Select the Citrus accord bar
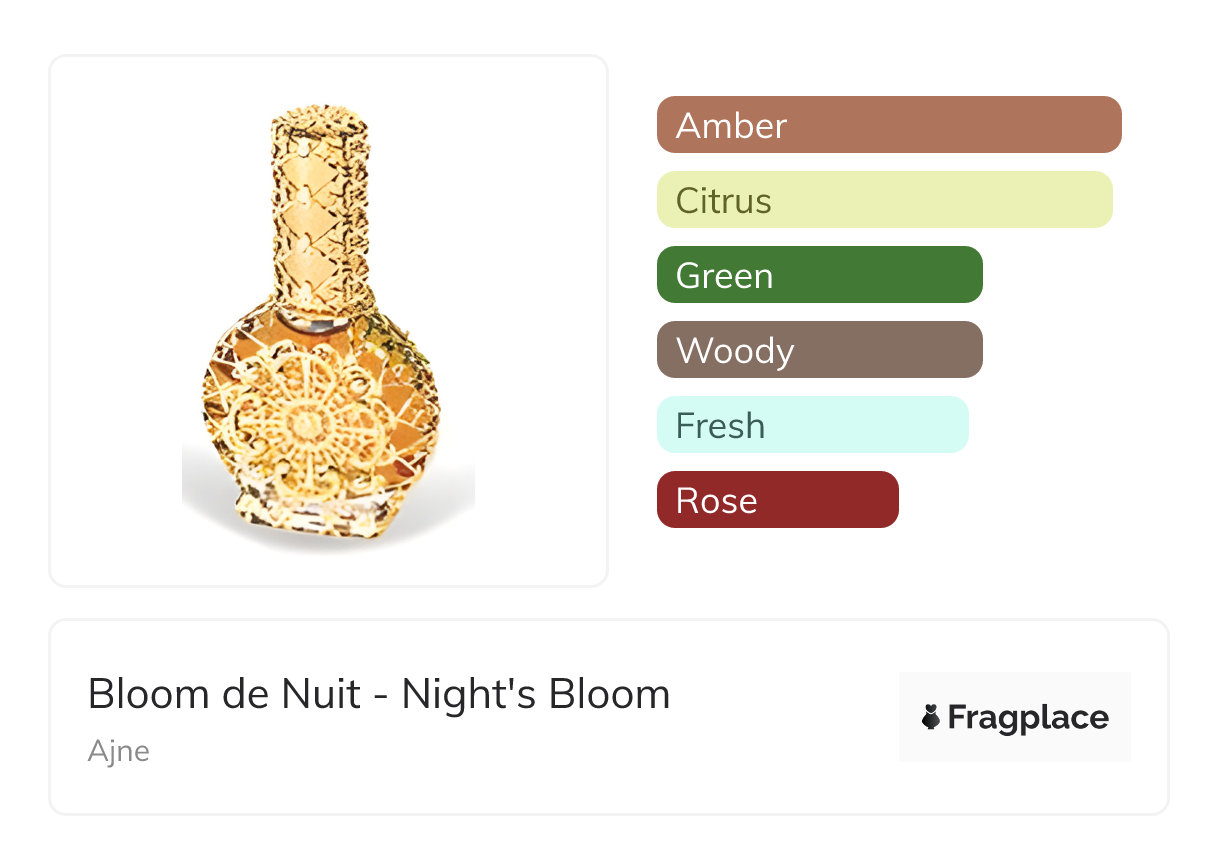1218x864 pixels. click(884, 200)
